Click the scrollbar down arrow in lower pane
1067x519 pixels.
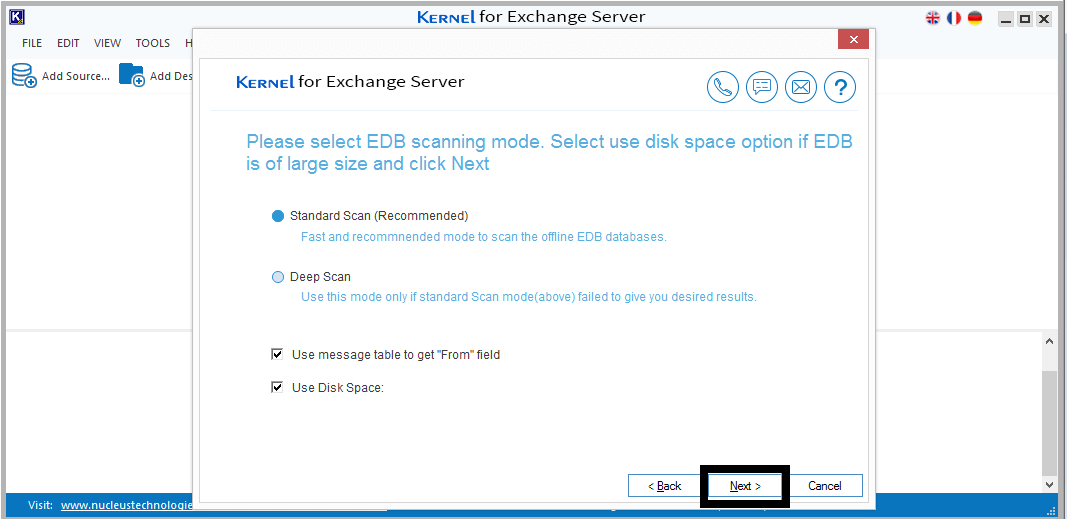coord(1050,484)
